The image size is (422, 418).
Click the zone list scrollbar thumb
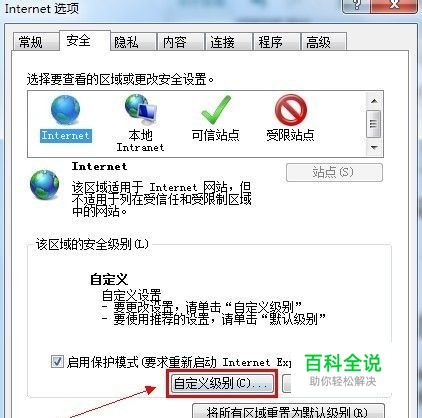(373, 124)
